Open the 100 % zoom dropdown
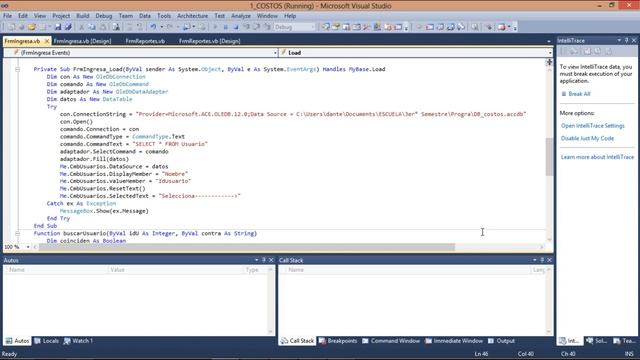The height and width of the screenshot is (360, 640). coord(28,247)
